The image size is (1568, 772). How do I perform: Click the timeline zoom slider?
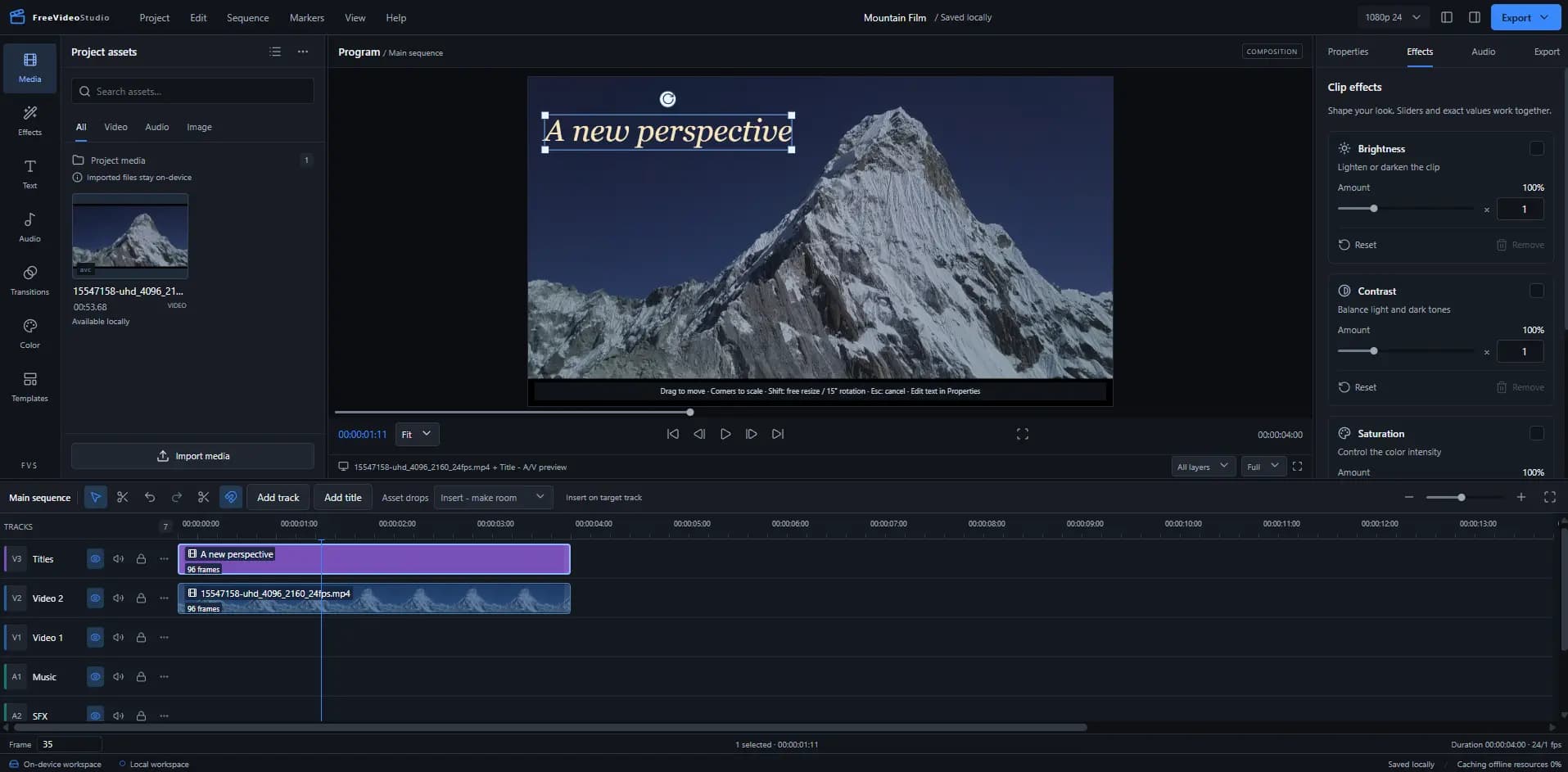[x=1464, y=497]
